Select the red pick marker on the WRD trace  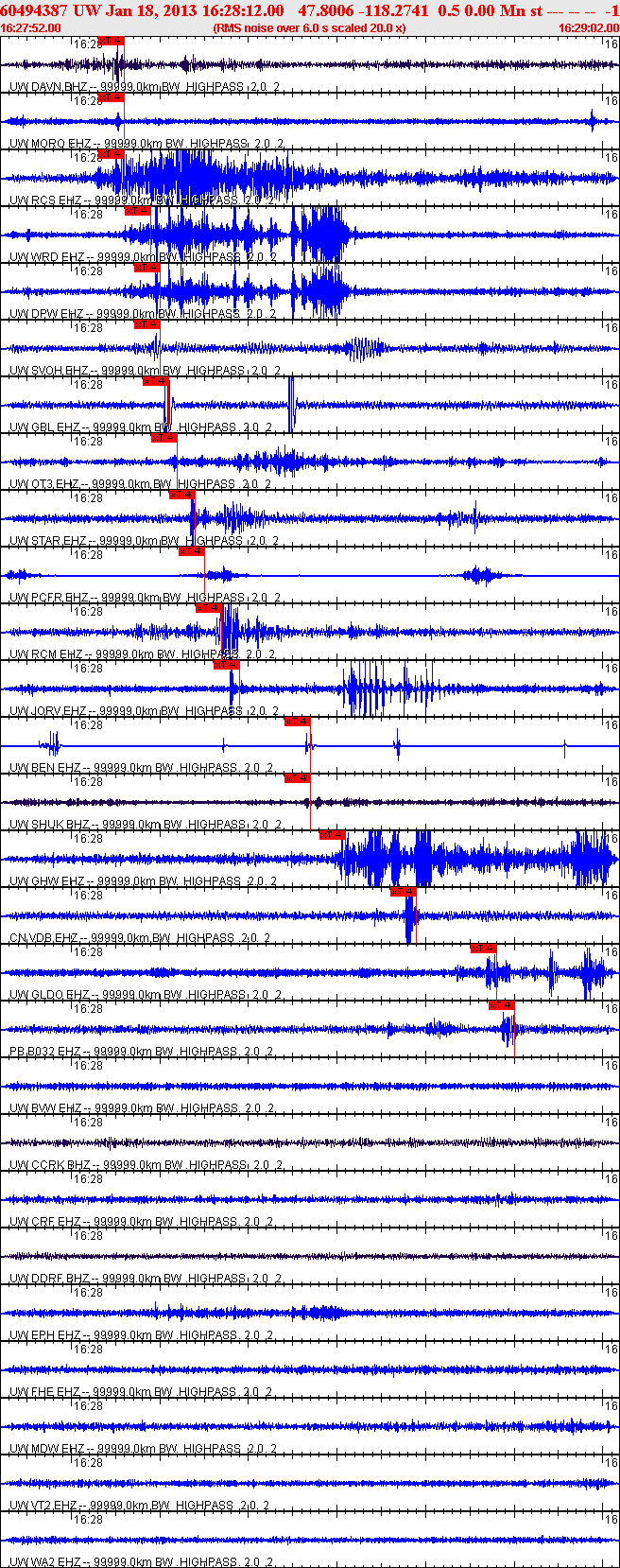pos(138,211)
